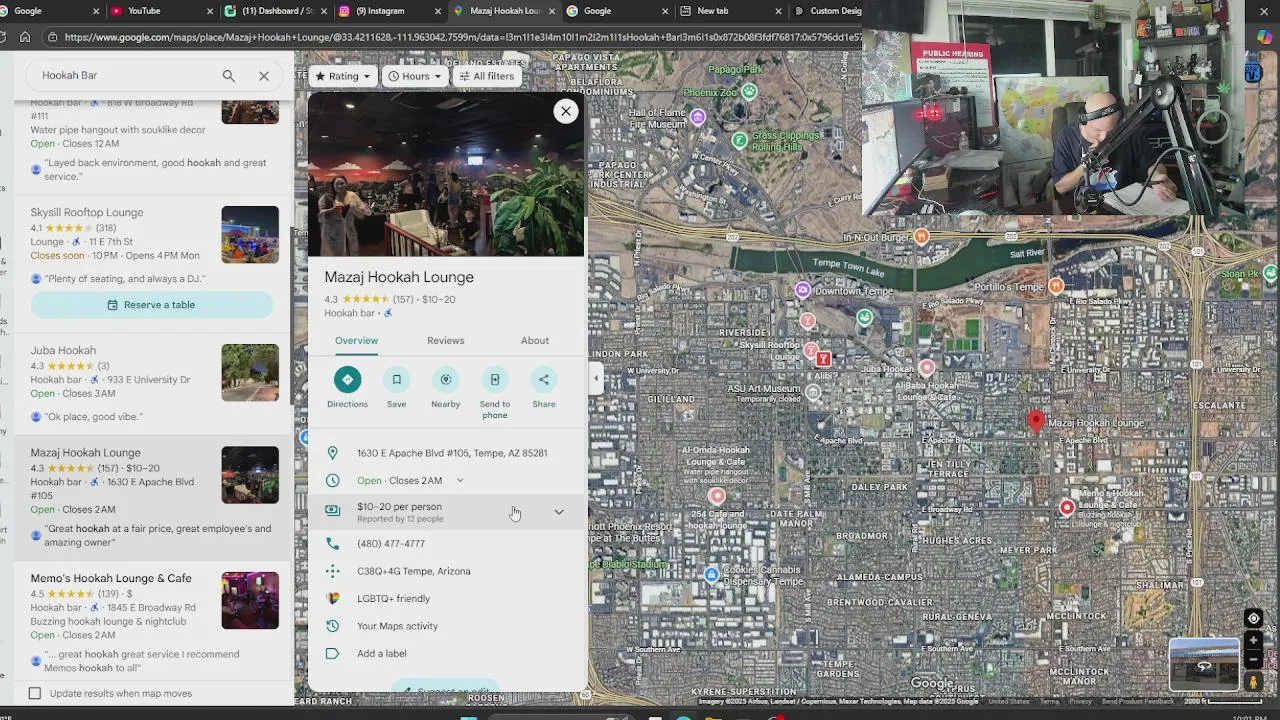Click Skysill Rooftop Lounge thumbnail photo
The width and height of the screenshot is (1280, 720).
click(250, 235)
